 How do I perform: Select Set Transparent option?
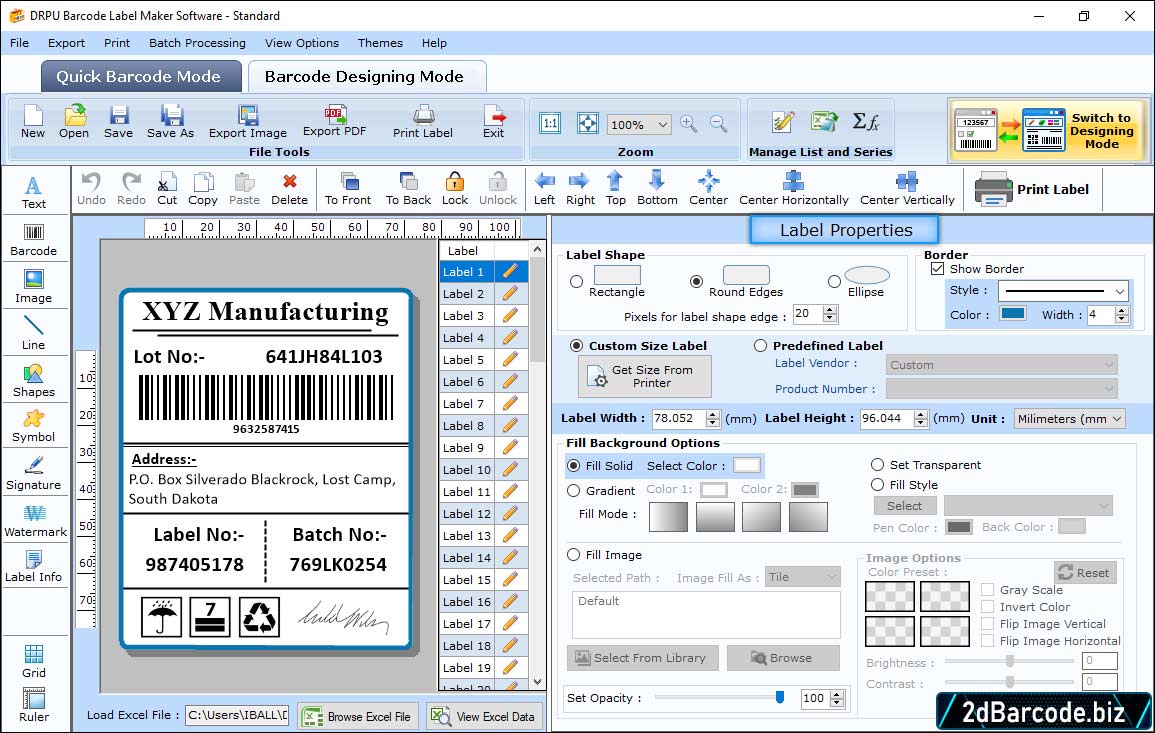pos(877,465)
